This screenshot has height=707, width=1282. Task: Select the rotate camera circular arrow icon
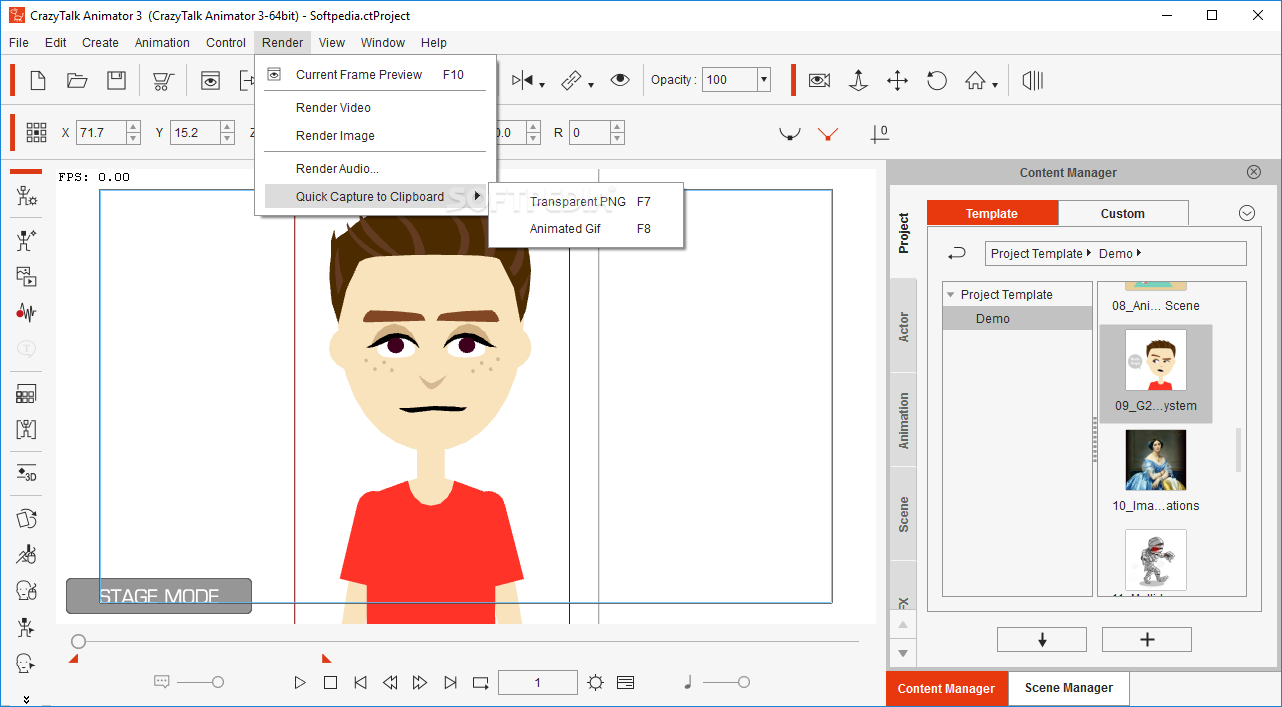point(937,80)
